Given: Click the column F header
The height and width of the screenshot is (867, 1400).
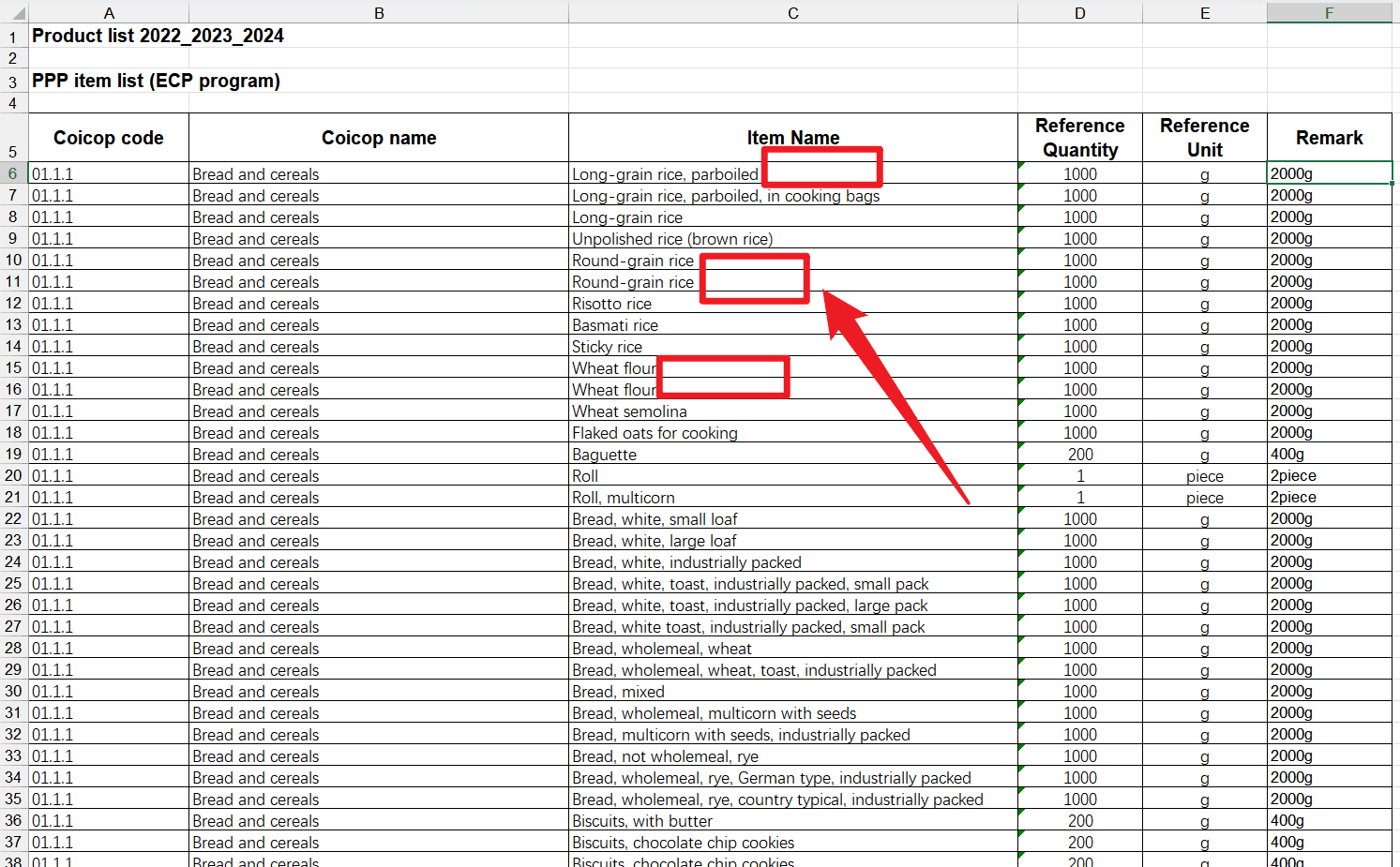Looking at the screenshot, I should click(1329, 13).
